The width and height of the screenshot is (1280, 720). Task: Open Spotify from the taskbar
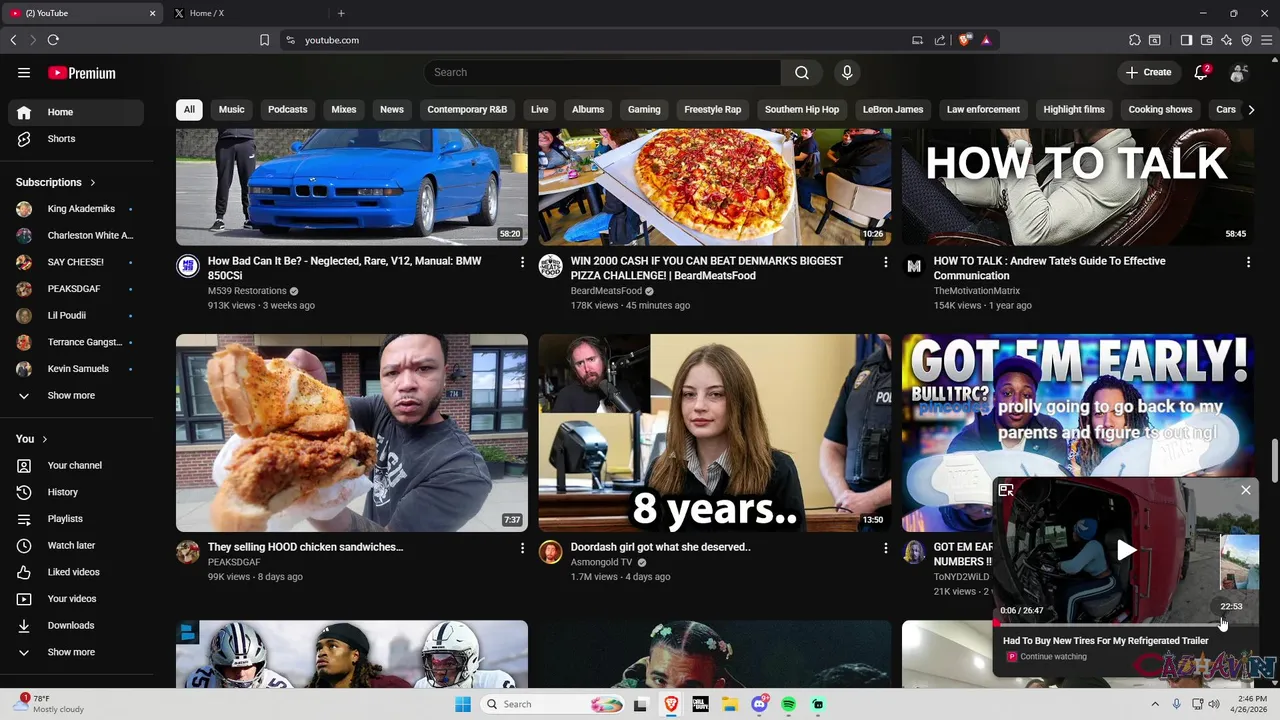[x=789, y=704]
